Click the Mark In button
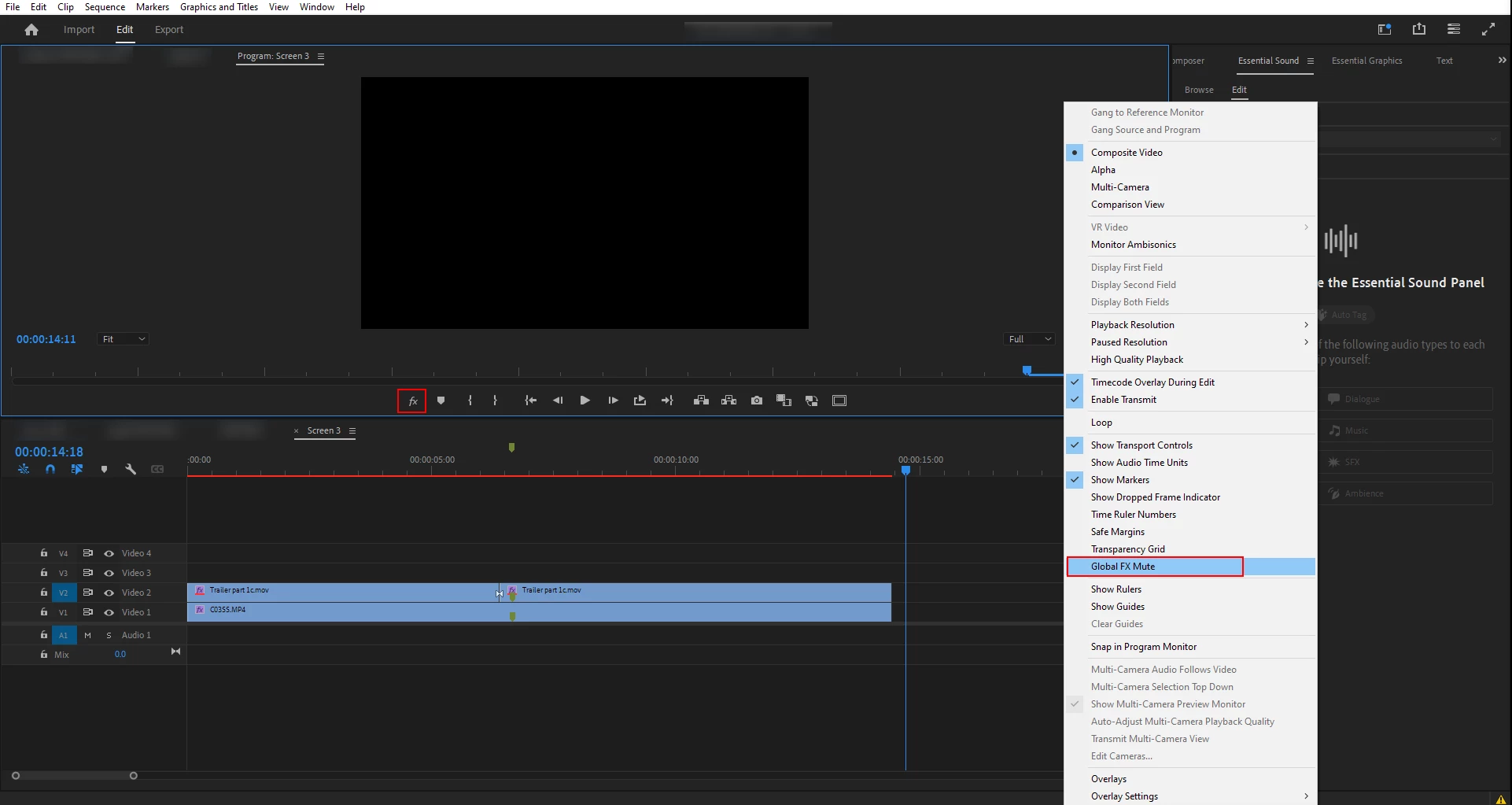The image size is (1512, 805). click(x=470, y=401)
